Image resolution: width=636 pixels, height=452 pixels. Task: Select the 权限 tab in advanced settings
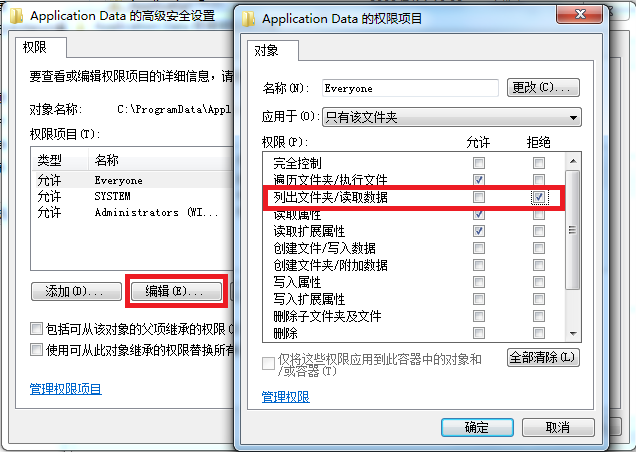coord(35,48)
